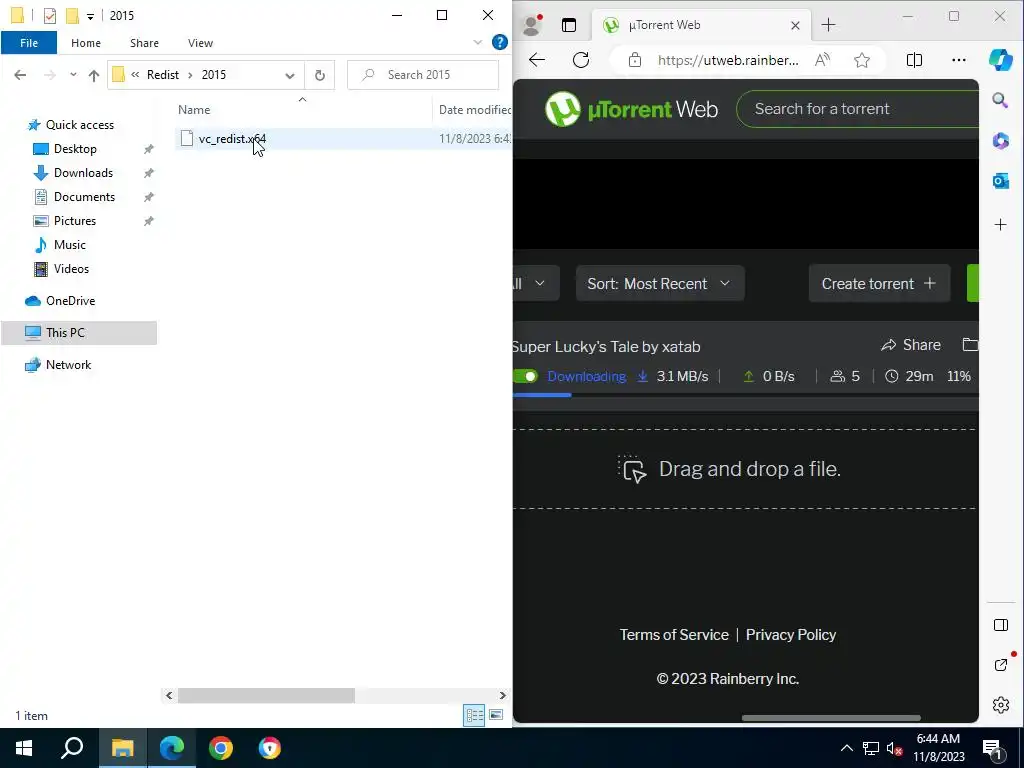Image resolution: width=1024 pixels, height=768 pixels.
Task: View site information lock icon
Action: (634, 60)
